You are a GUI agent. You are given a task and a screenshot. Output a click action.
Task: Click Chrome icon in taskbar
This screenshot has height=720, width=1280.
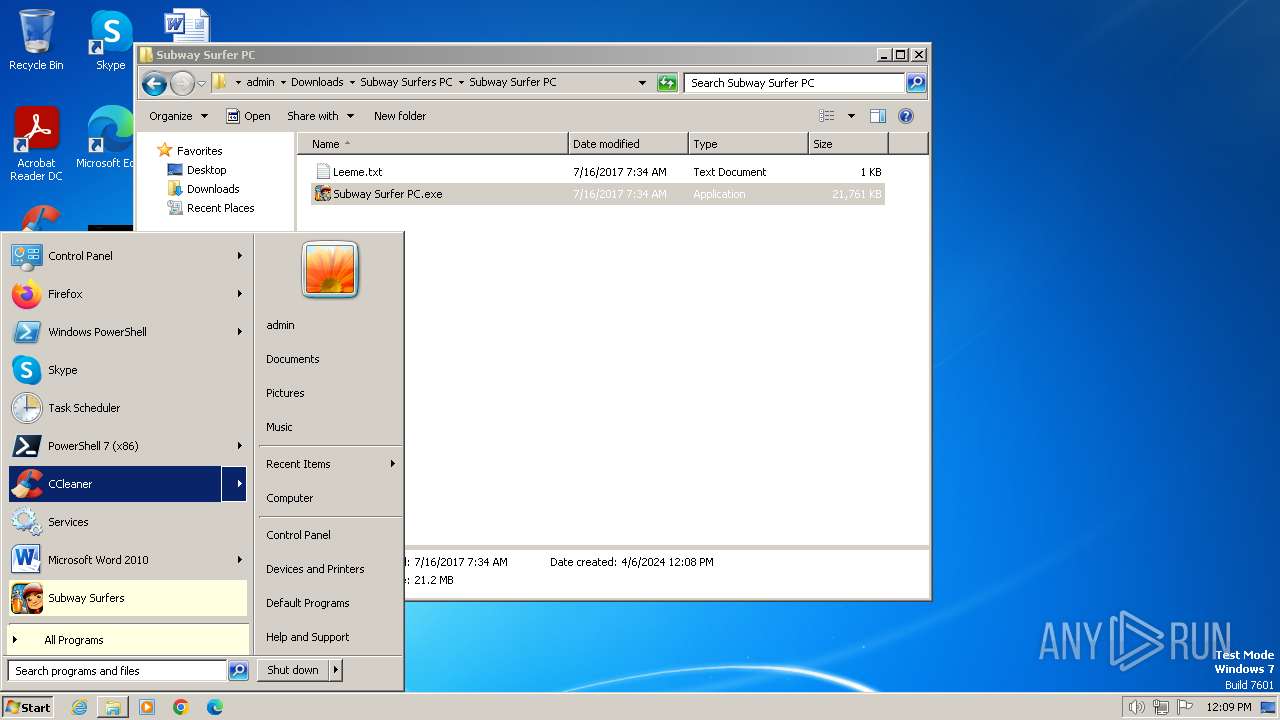[x=181, y=707]
